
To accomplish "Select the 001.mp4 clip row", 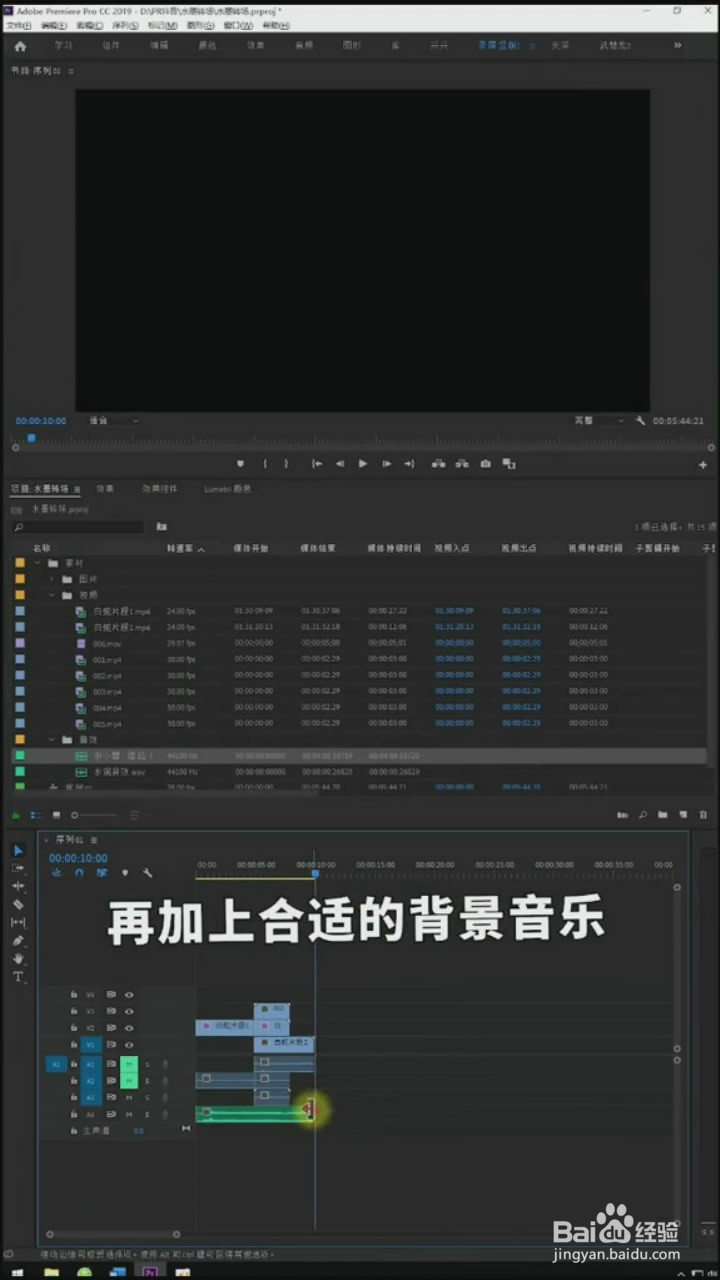I will point(360,660).
